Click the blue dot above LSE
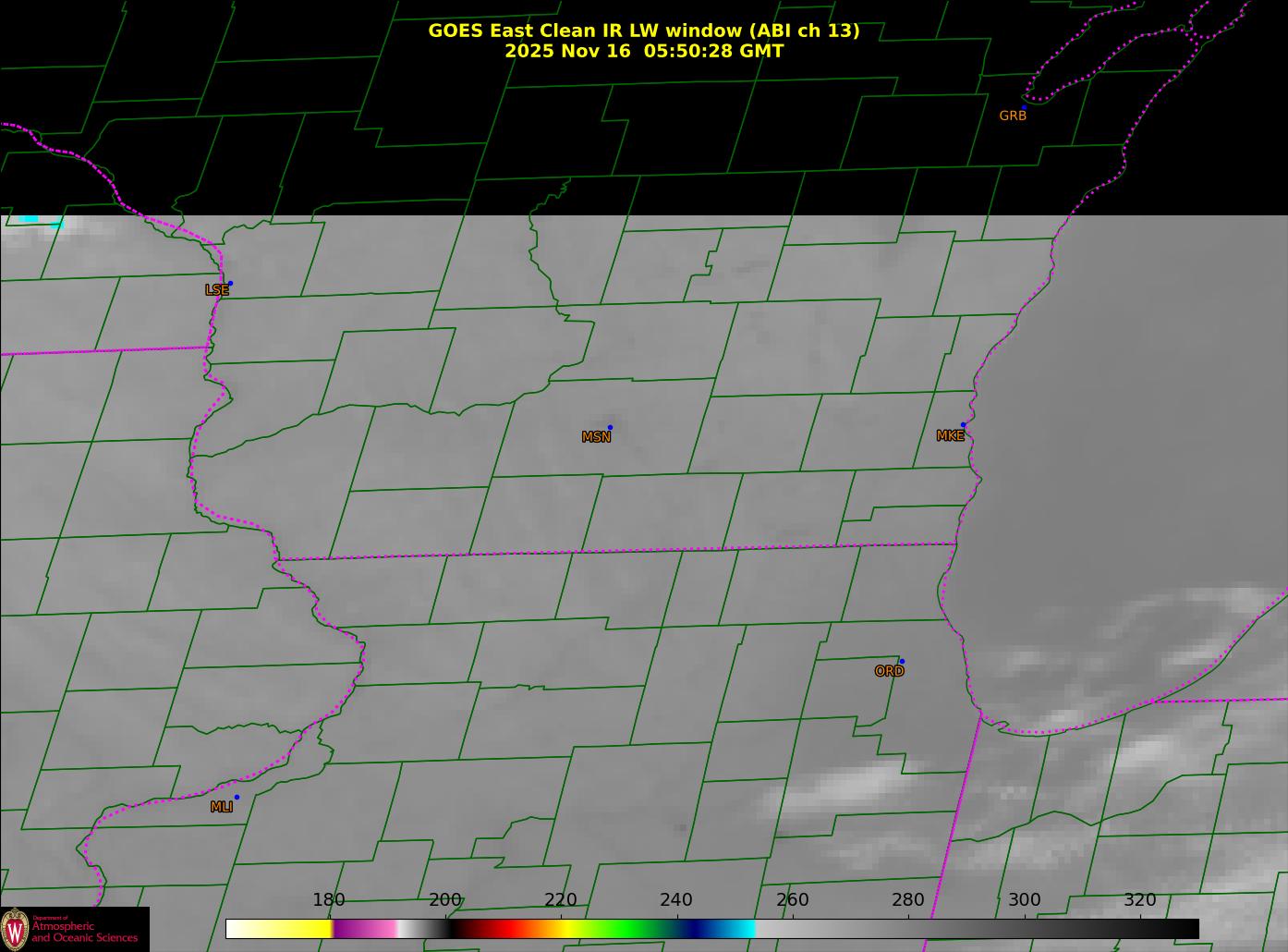 pyautogui.click(x=230, y=283)
